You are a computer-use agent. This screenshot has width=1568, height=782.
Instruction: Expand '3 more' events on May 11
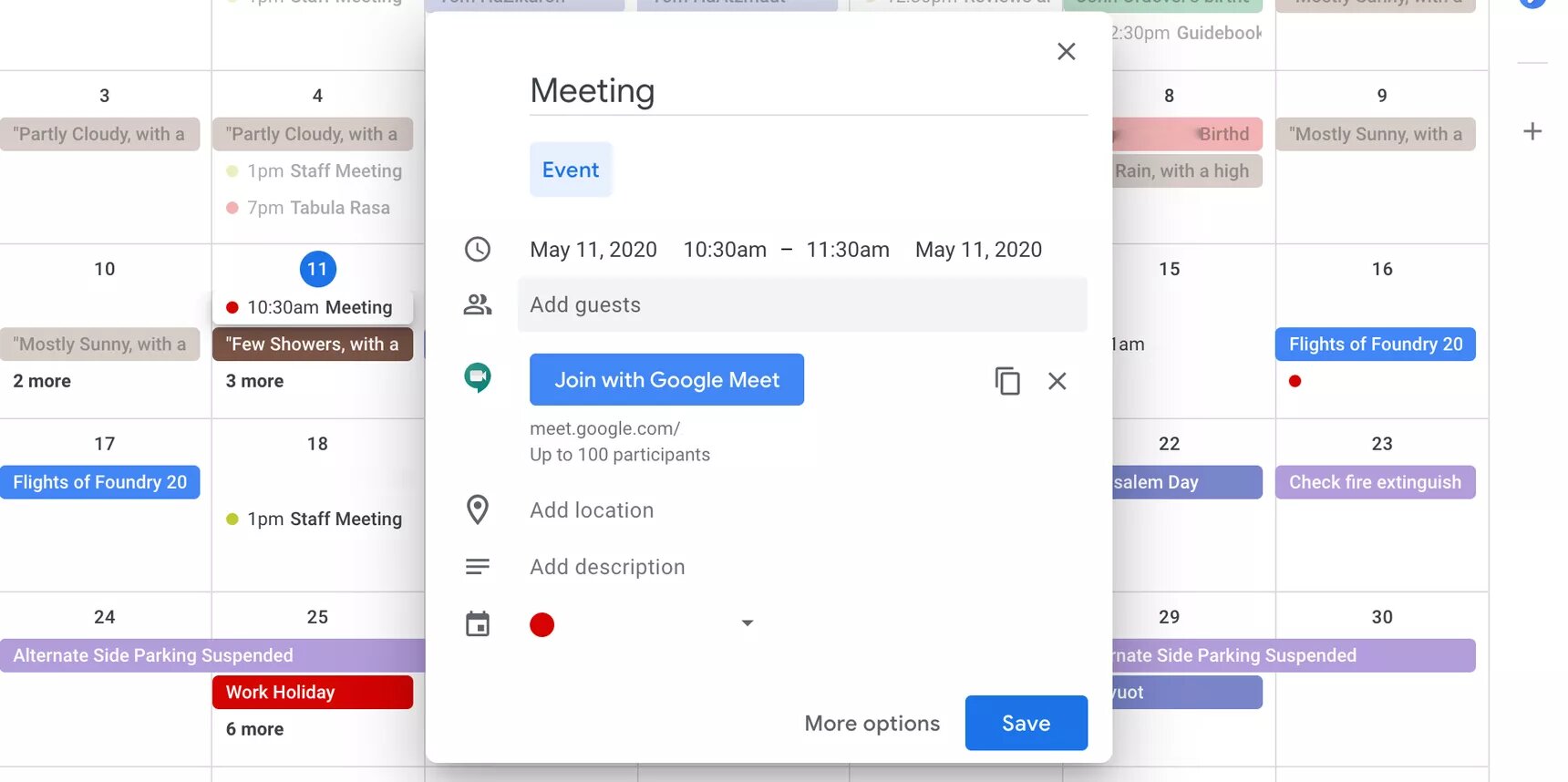[255, 381]
